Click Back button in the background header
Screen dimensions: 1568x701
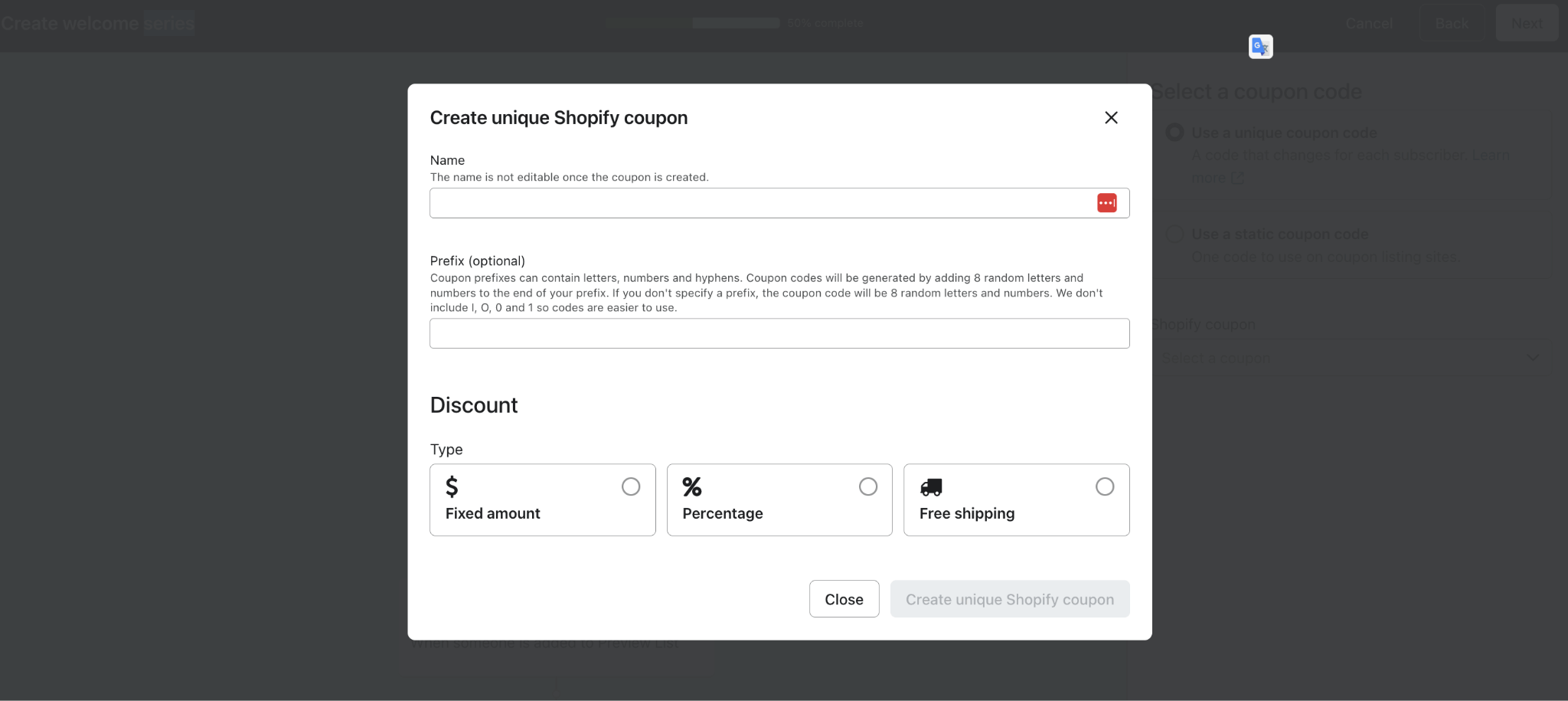point(1452,23)
